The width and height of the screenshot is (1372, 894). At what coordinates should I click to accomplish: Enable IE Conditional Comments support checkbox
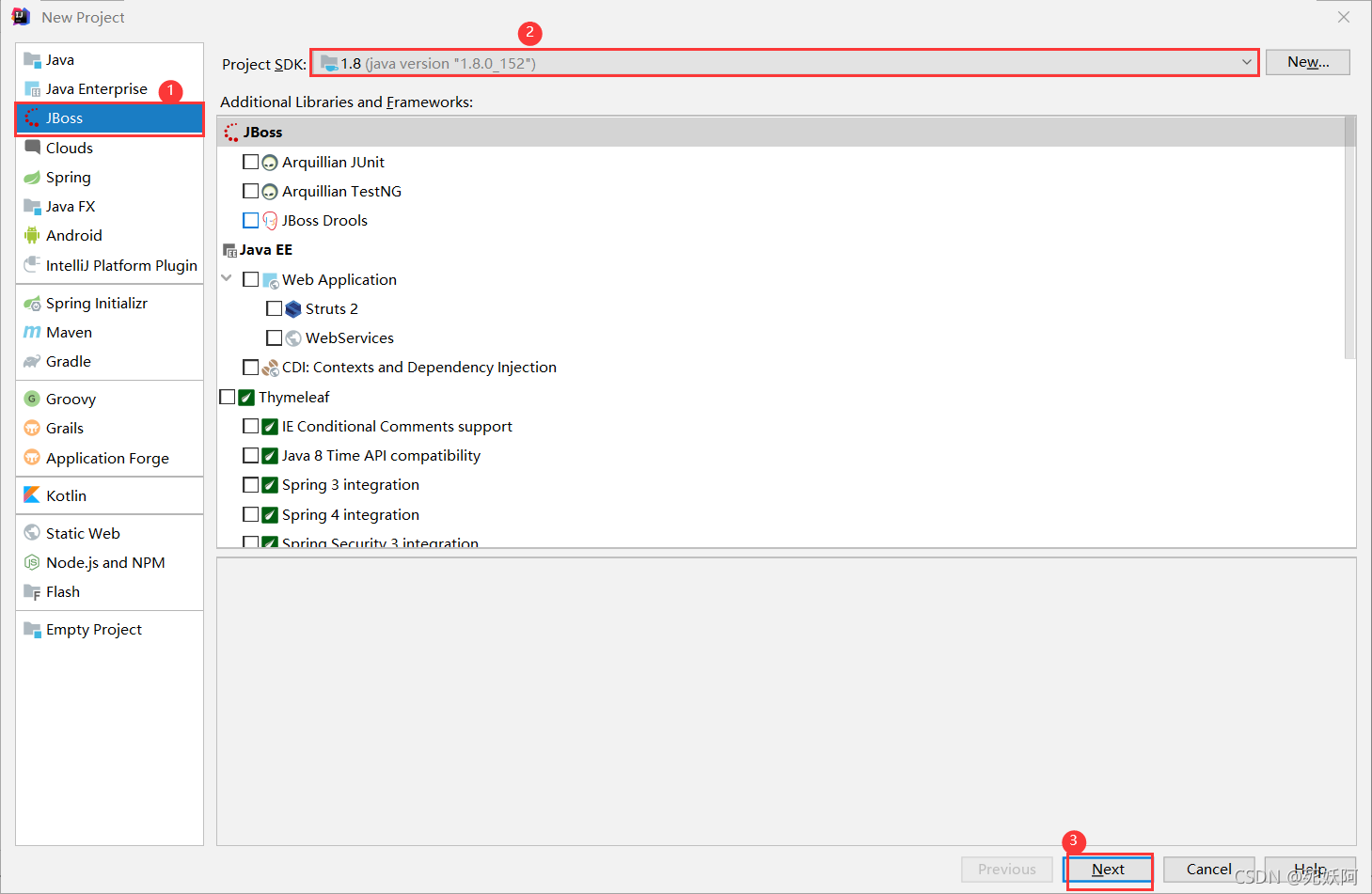tap(250, 426)
